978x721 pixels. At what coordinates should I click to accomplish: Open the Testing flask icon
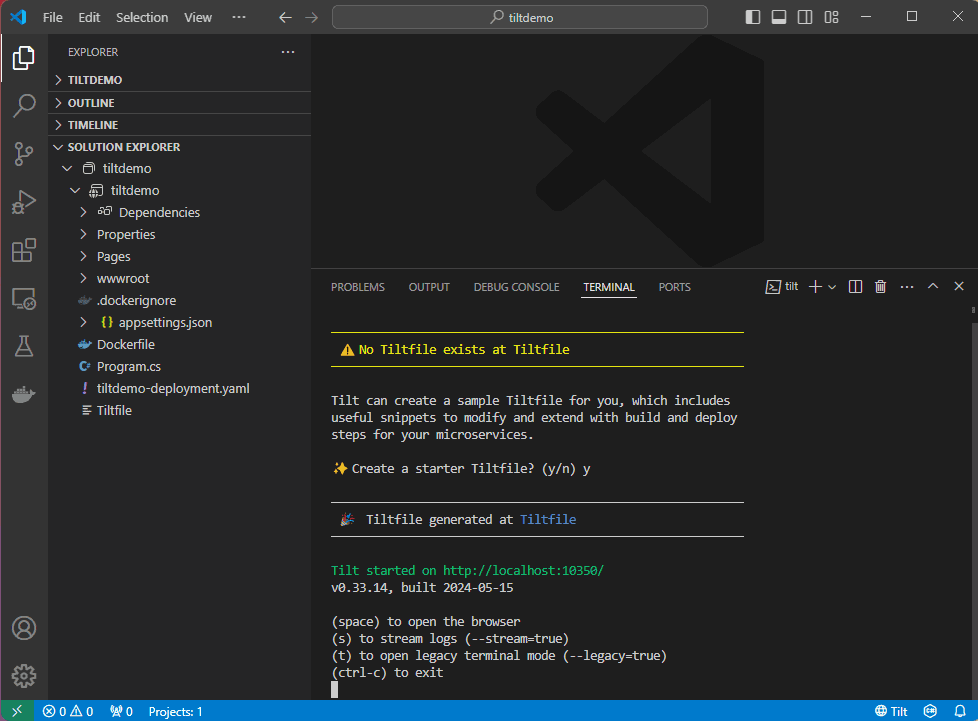click(24, 346)
